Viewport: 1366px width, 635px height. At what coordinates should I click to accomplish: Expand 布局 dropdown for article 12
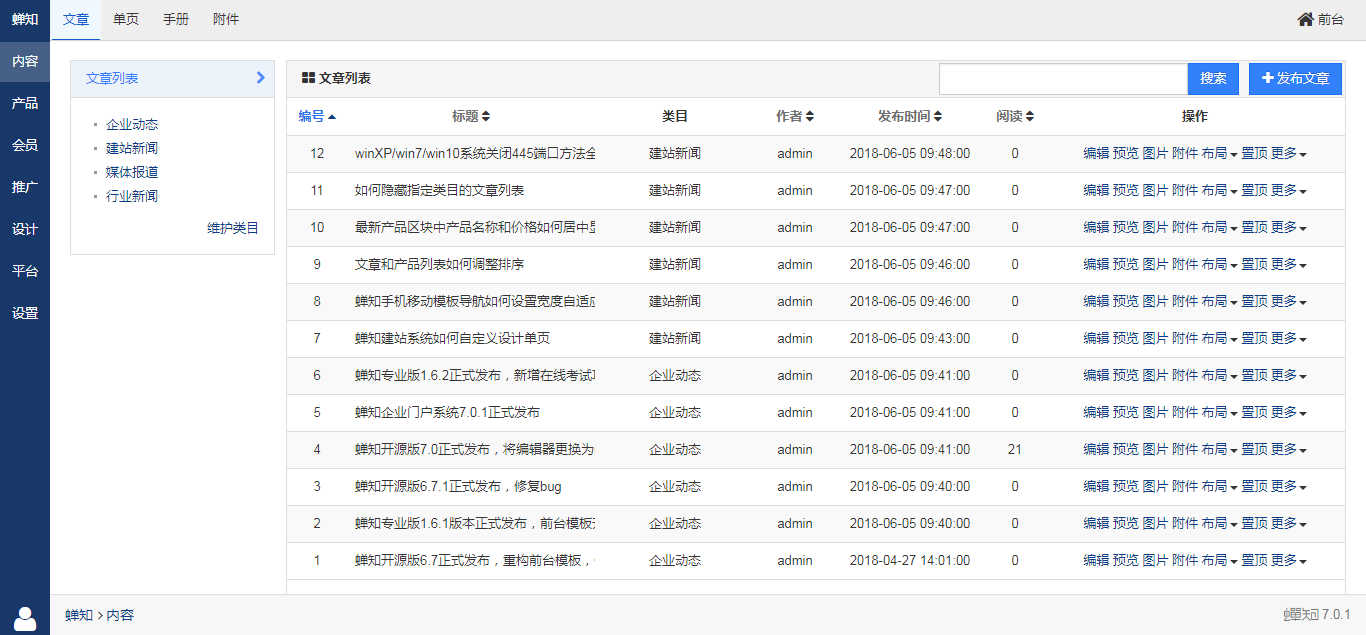(x=1219, y=153)
